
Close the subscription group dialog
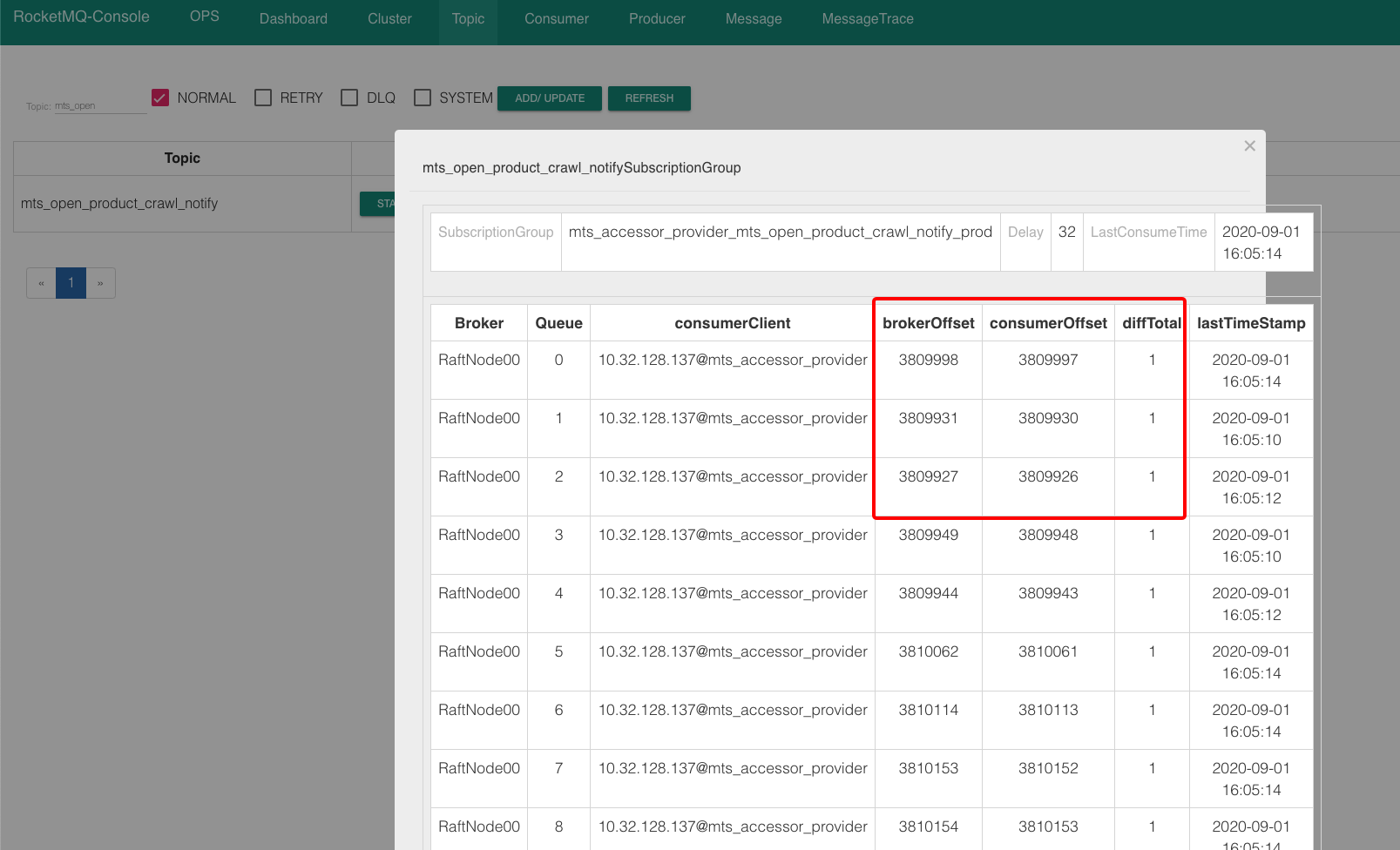click(x=1249, y=146)
